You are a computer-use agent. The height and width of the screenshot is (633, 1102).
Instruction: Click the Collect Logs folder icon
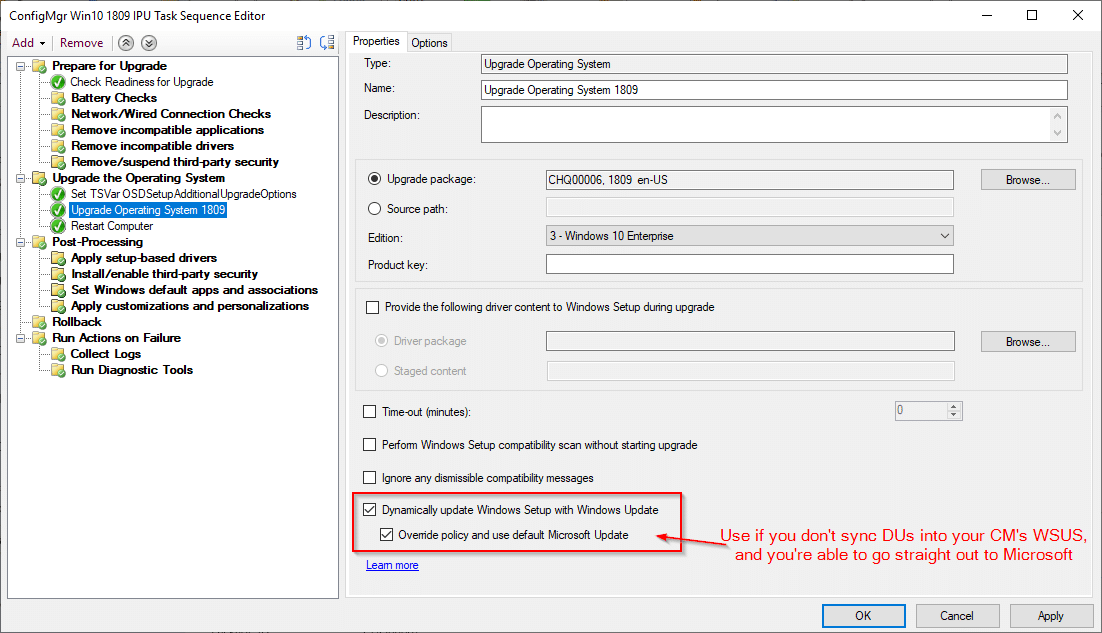coord(58,354)
